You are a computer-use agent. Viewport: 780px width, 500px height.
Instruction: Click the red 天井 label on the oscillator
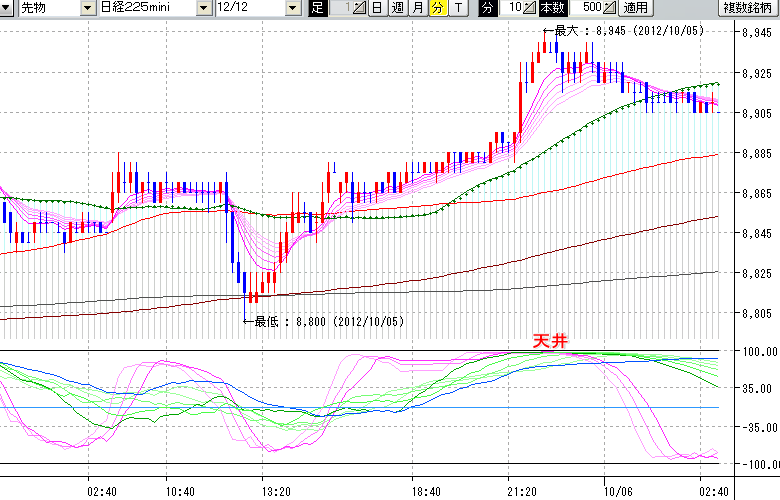click(x=550, y=342)
